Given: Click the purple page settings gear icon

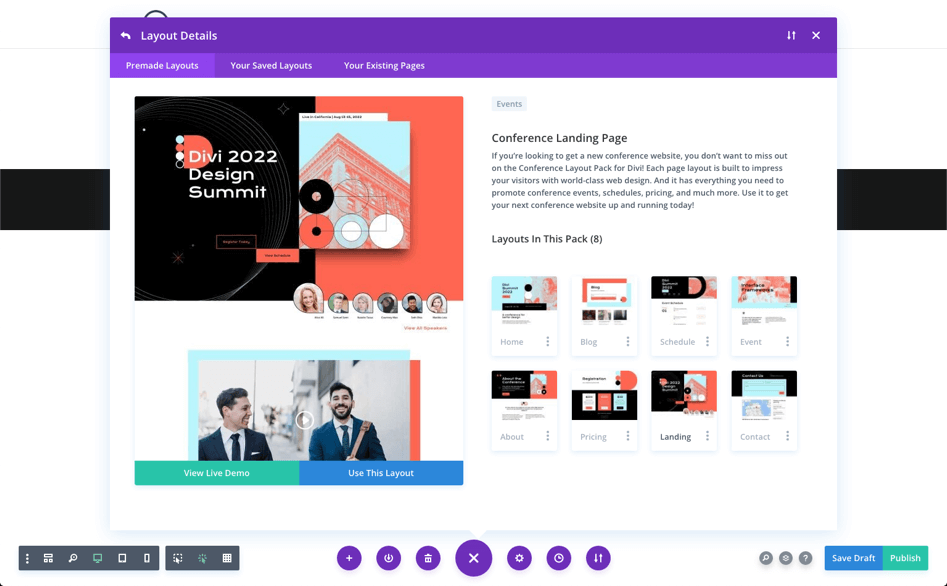Looking at the screenshot, I should tap(519, 558).
